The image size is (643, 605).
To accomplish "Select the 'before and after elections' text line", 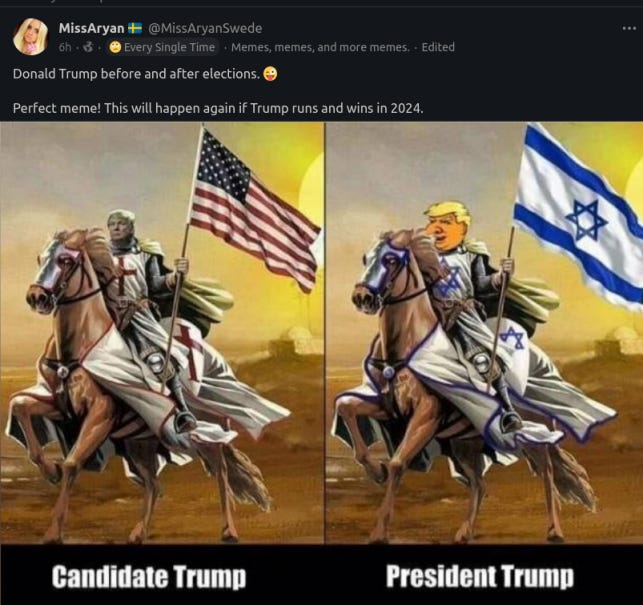I will 136,74.
